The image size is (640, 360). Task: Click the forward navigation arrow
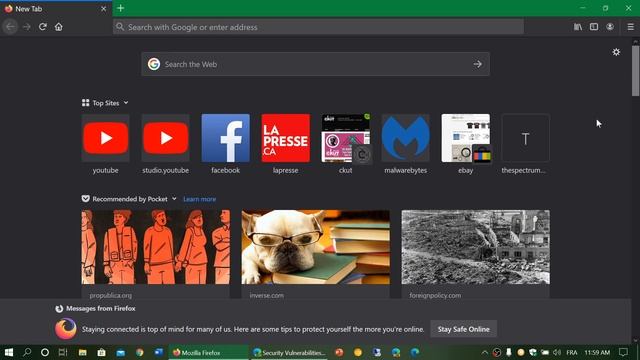[x=27, y=27]
